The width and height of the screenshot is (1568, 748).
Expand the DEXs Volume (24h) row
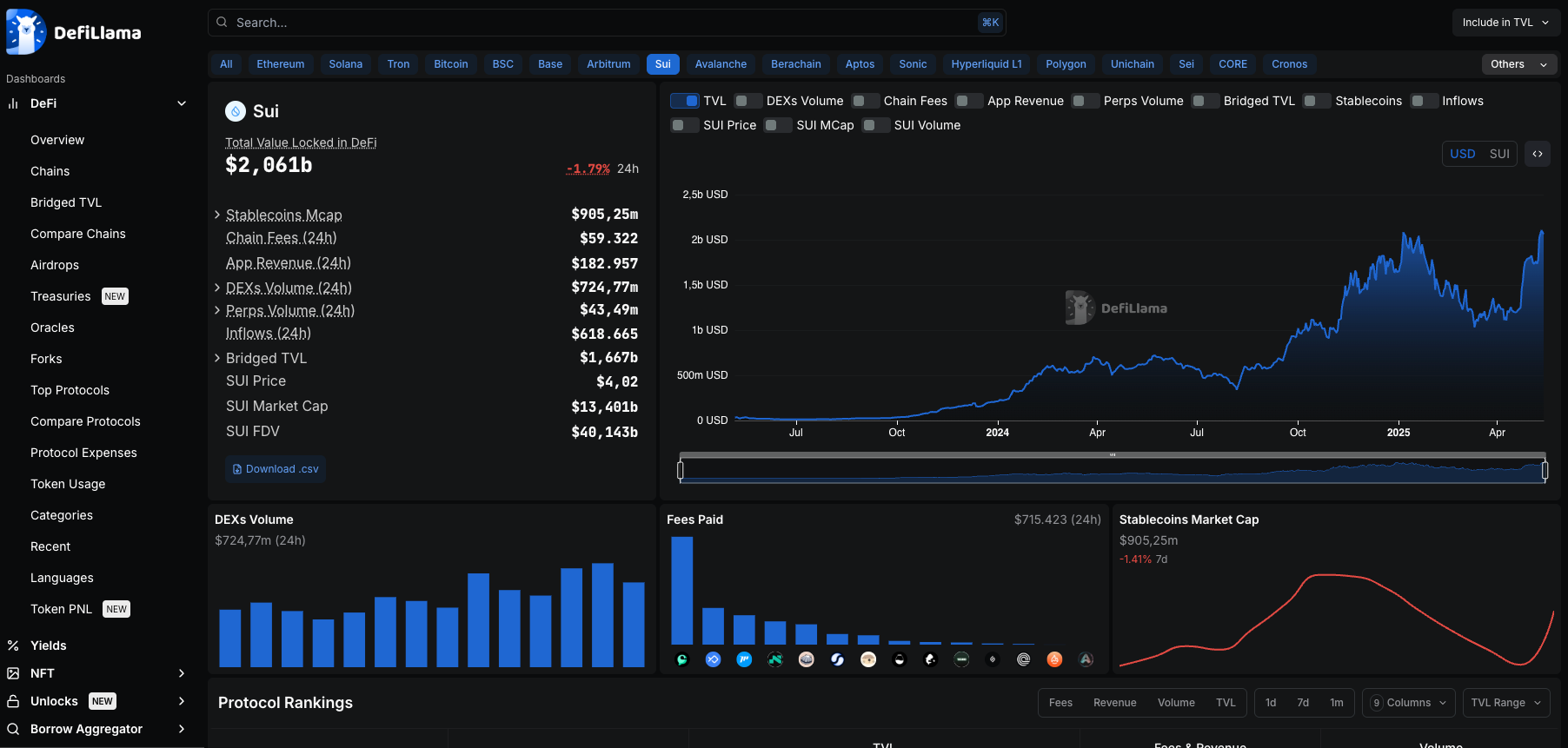point(217,288)
